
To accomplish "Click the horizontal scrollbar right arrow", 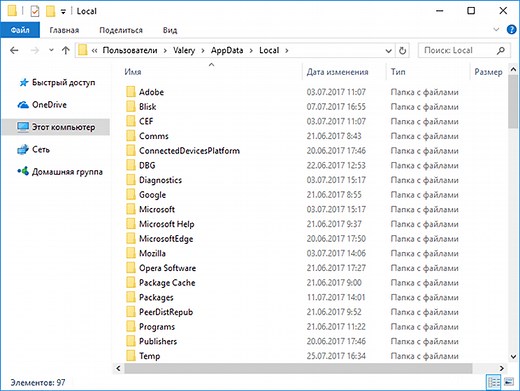I will pos(501,368).
